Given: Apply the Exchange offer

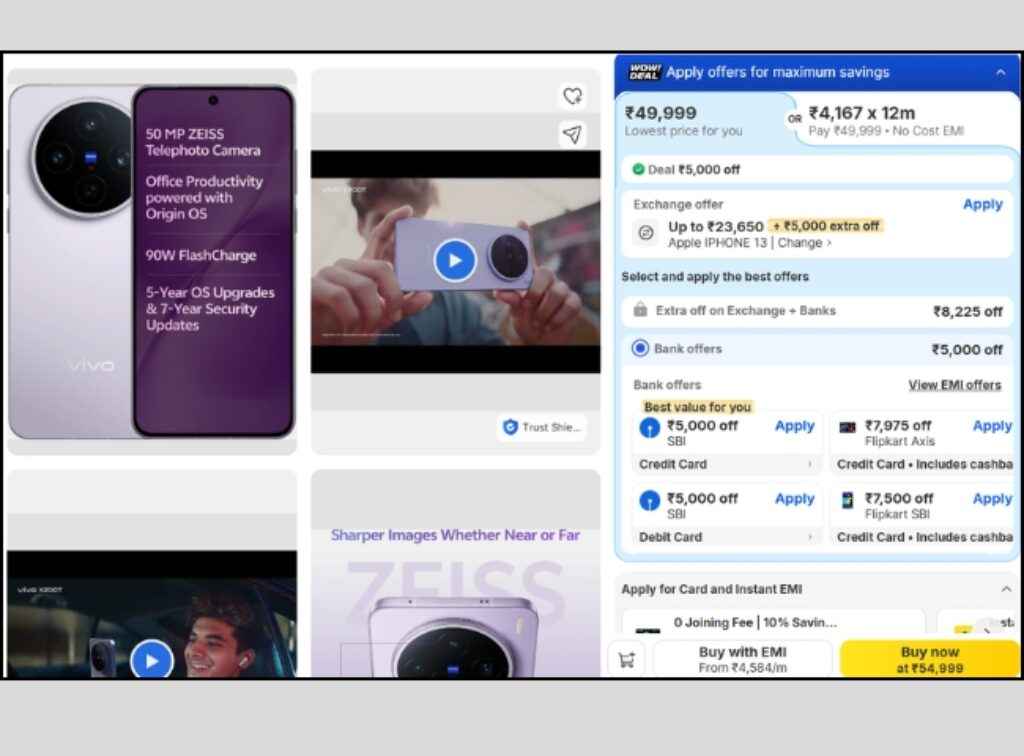Looking at the screenshot, I should pos(982,204).
